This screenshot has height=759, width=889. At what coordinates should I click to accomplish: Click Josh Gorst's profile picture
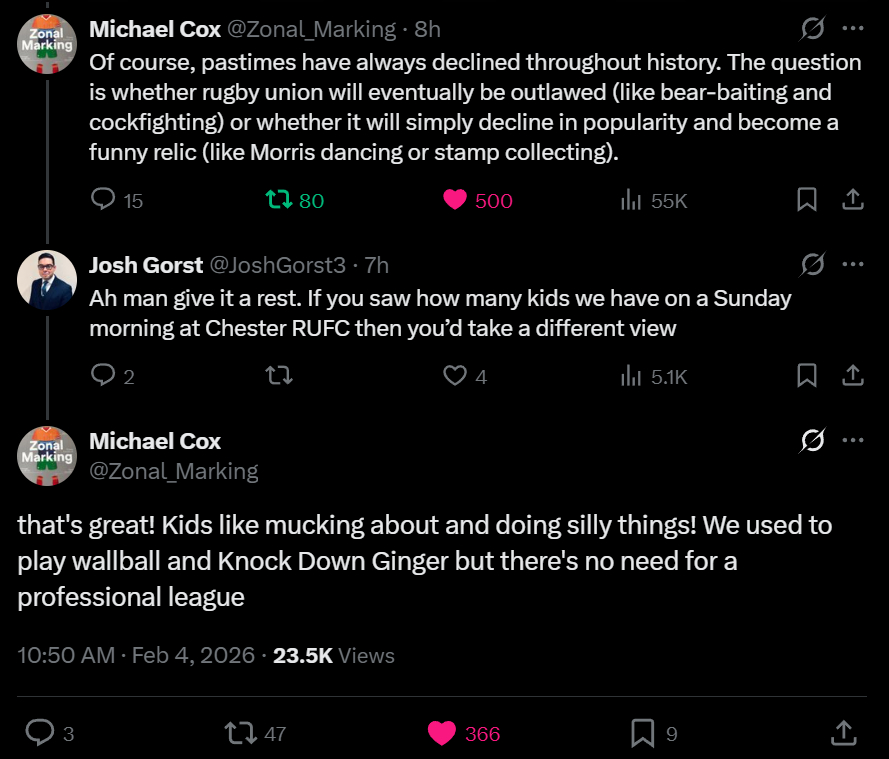(47, 279)
